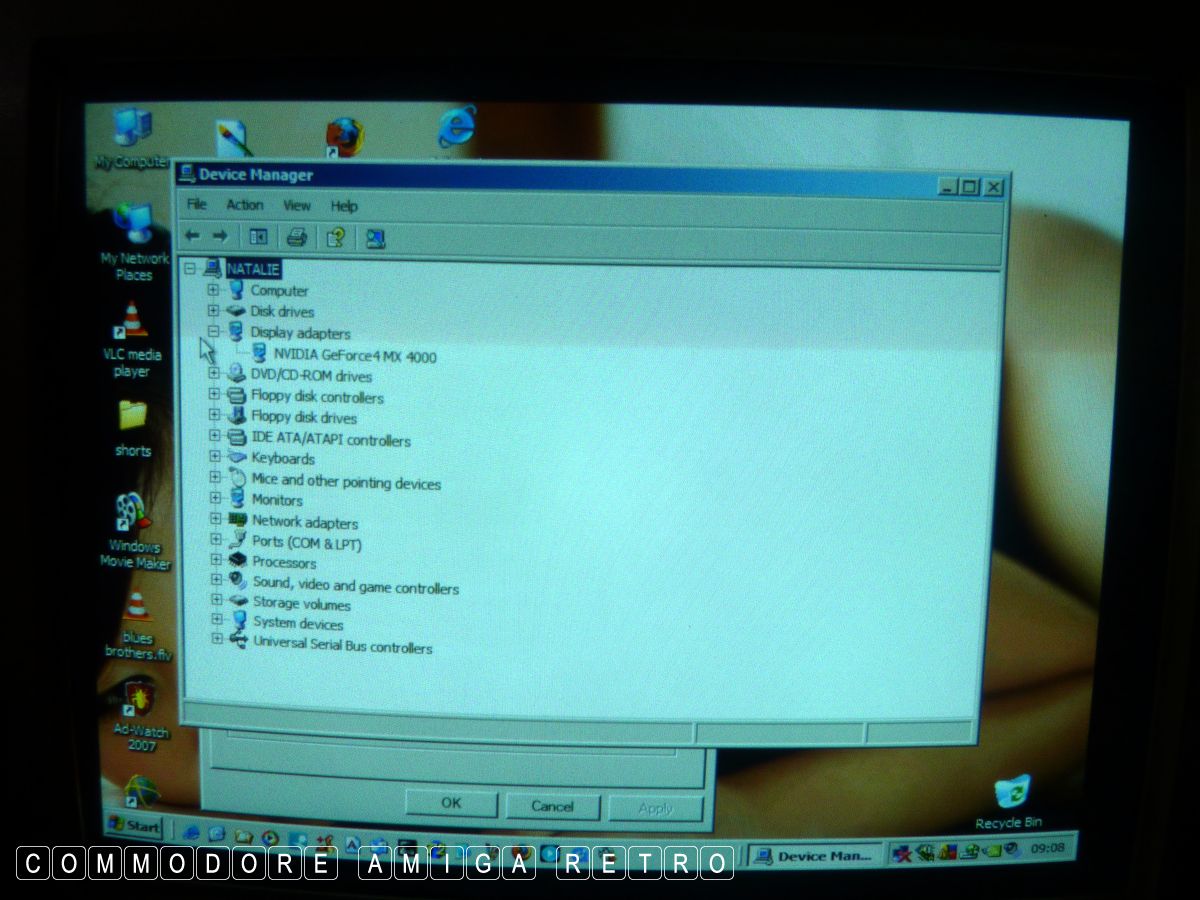Screen dimensions: 1200x900
Task: Select the Recycle Bin desktop icon
Action: click(1011, 794)
